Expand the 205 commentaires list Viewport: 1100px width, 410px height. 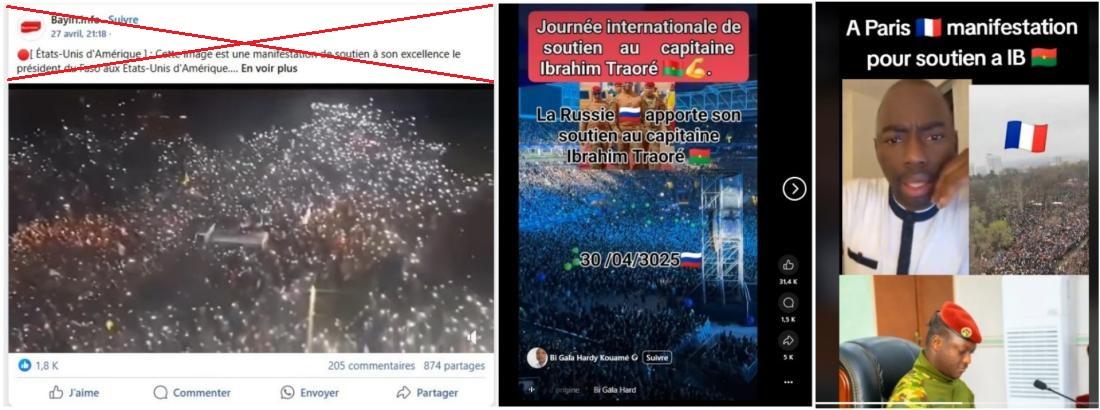[371, 366]
